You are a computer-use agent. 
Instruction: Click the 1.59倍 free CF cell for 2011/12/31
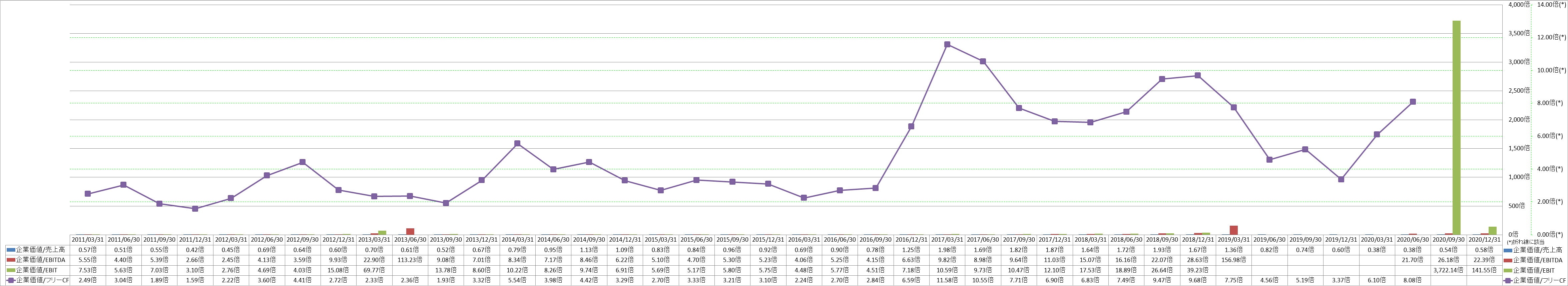(x=195, y=281)
